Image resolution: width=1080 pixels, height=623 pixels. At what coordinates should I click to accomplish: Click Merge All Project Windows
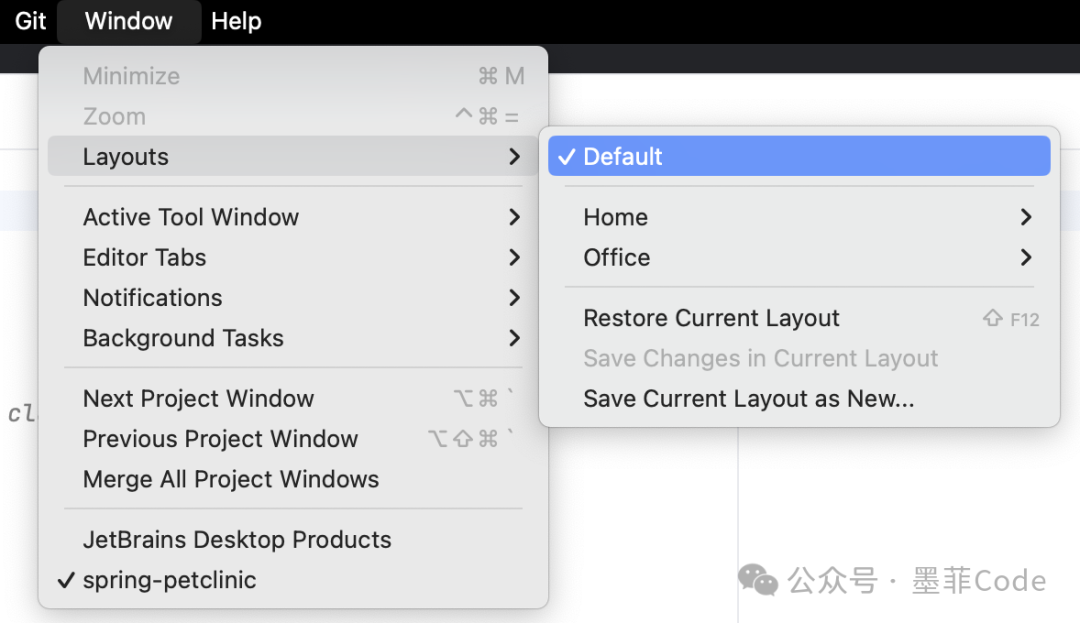(x=231, y=480)
